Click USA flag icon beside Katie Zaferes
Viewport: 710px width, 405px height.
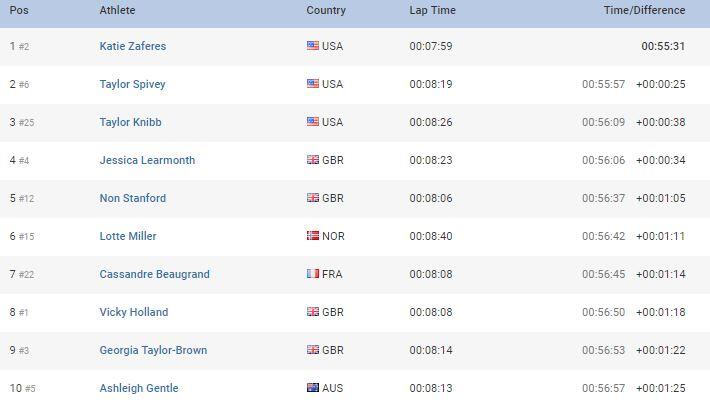pos(313,46)
